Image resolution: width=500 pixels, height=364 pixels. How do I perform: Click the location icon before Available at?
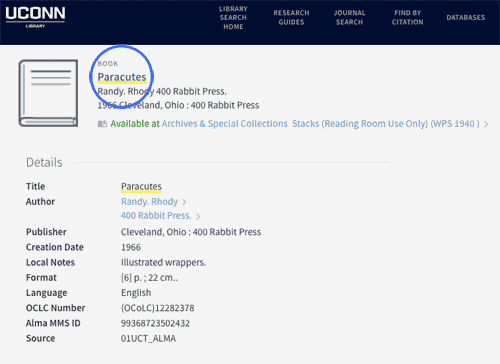point(102,124)
